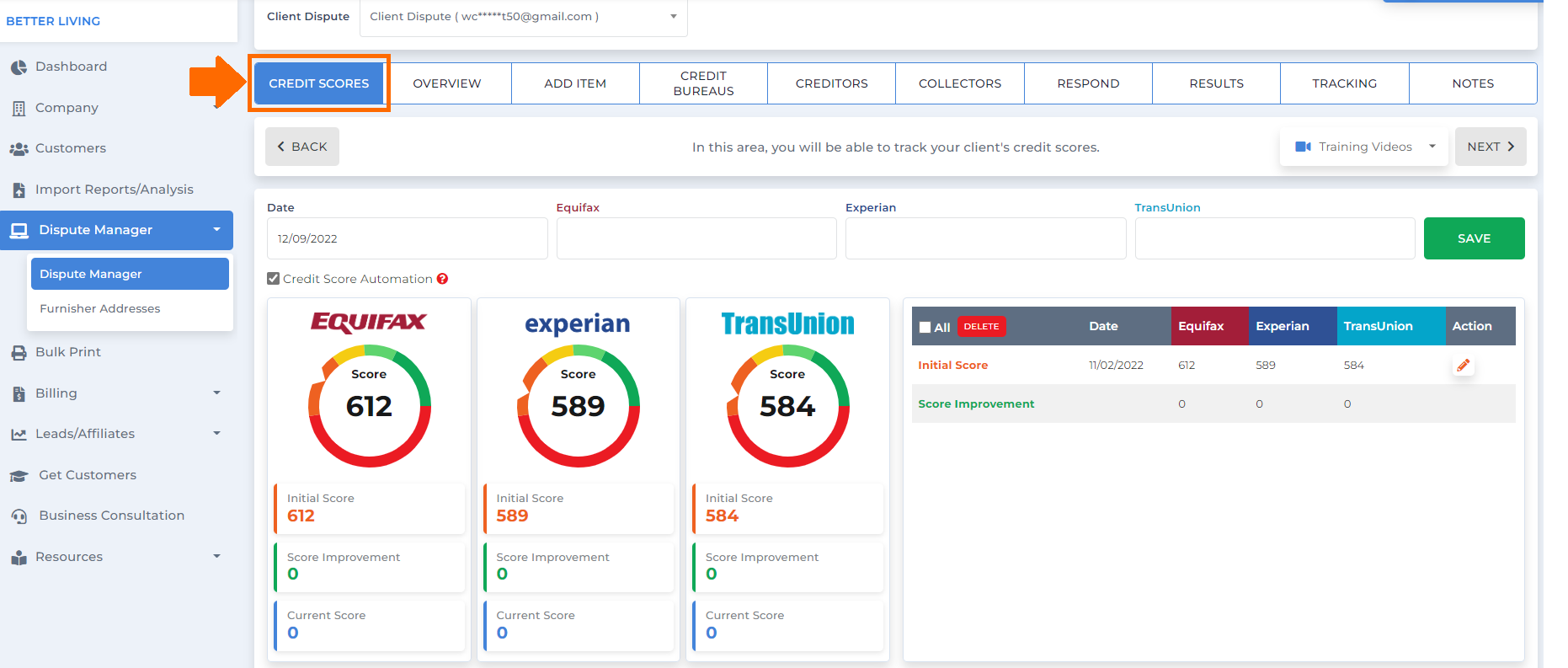Click the Billing invoice icon

(19, 394)
